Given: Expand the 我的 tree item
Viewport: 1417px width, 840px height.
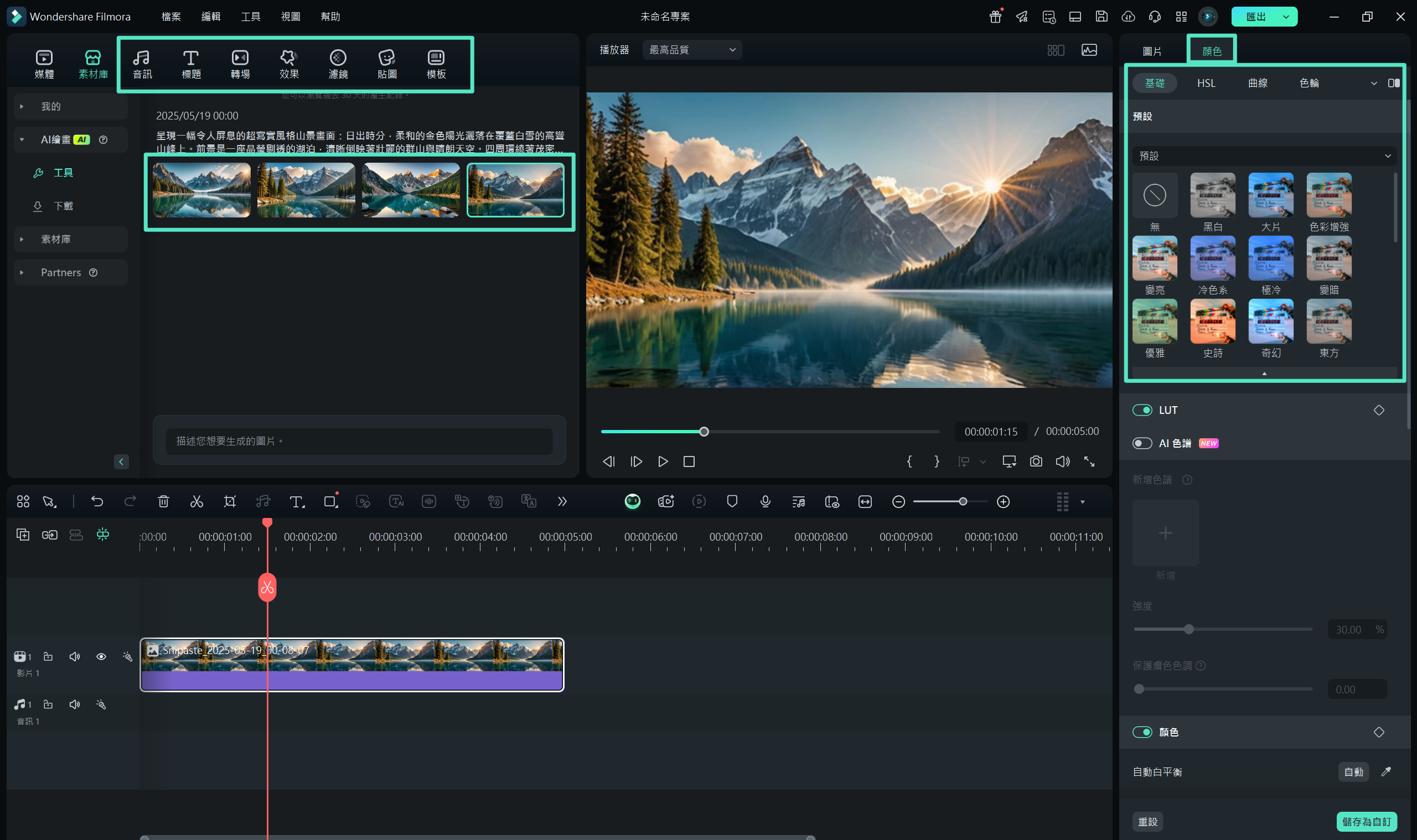Looking at the screenshot, I should pyautogui.click(x=22, y=106).
